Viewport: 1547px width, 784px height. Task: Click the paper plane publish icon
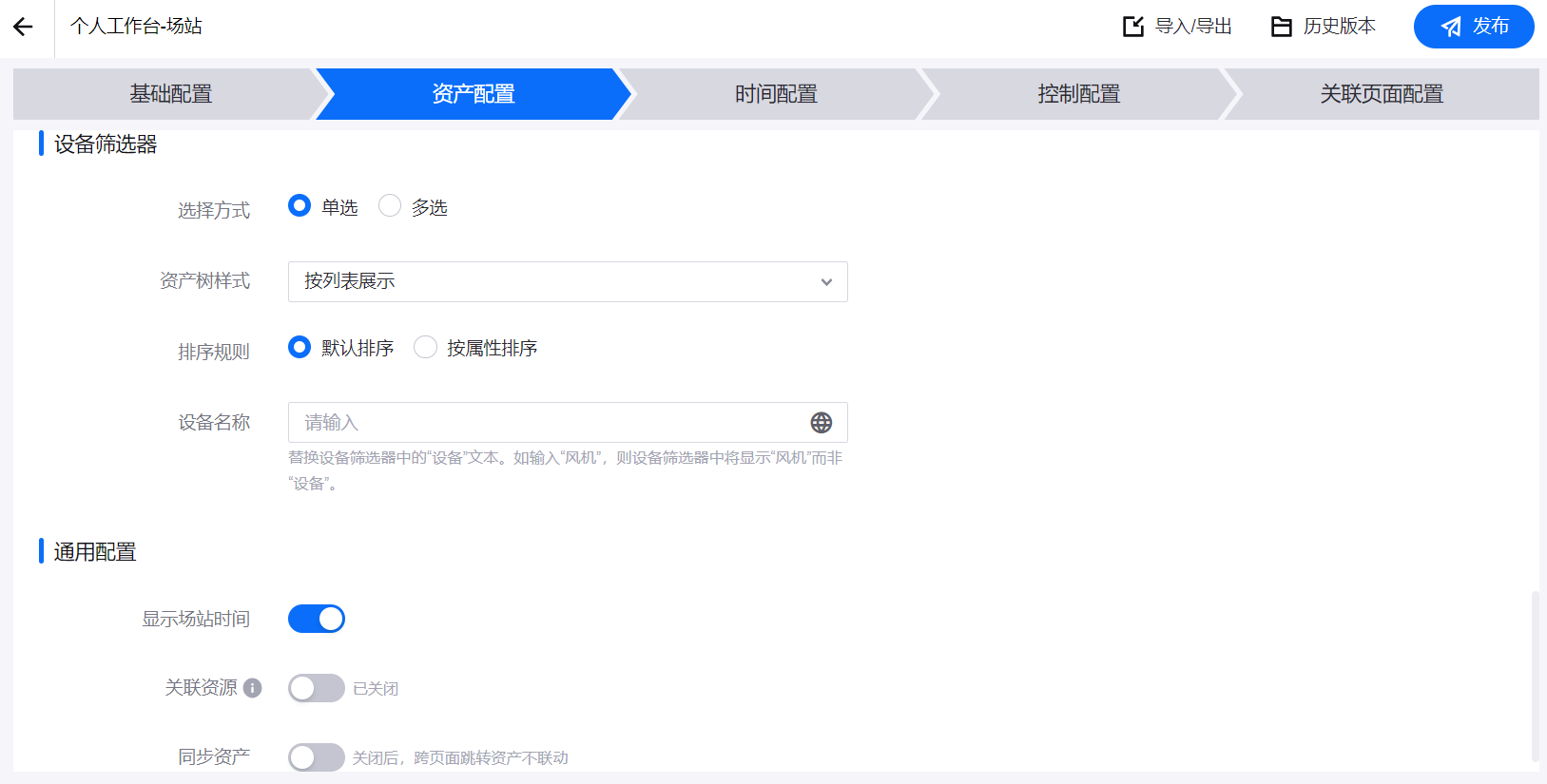pyautogui.click(x=1451, y=27)
